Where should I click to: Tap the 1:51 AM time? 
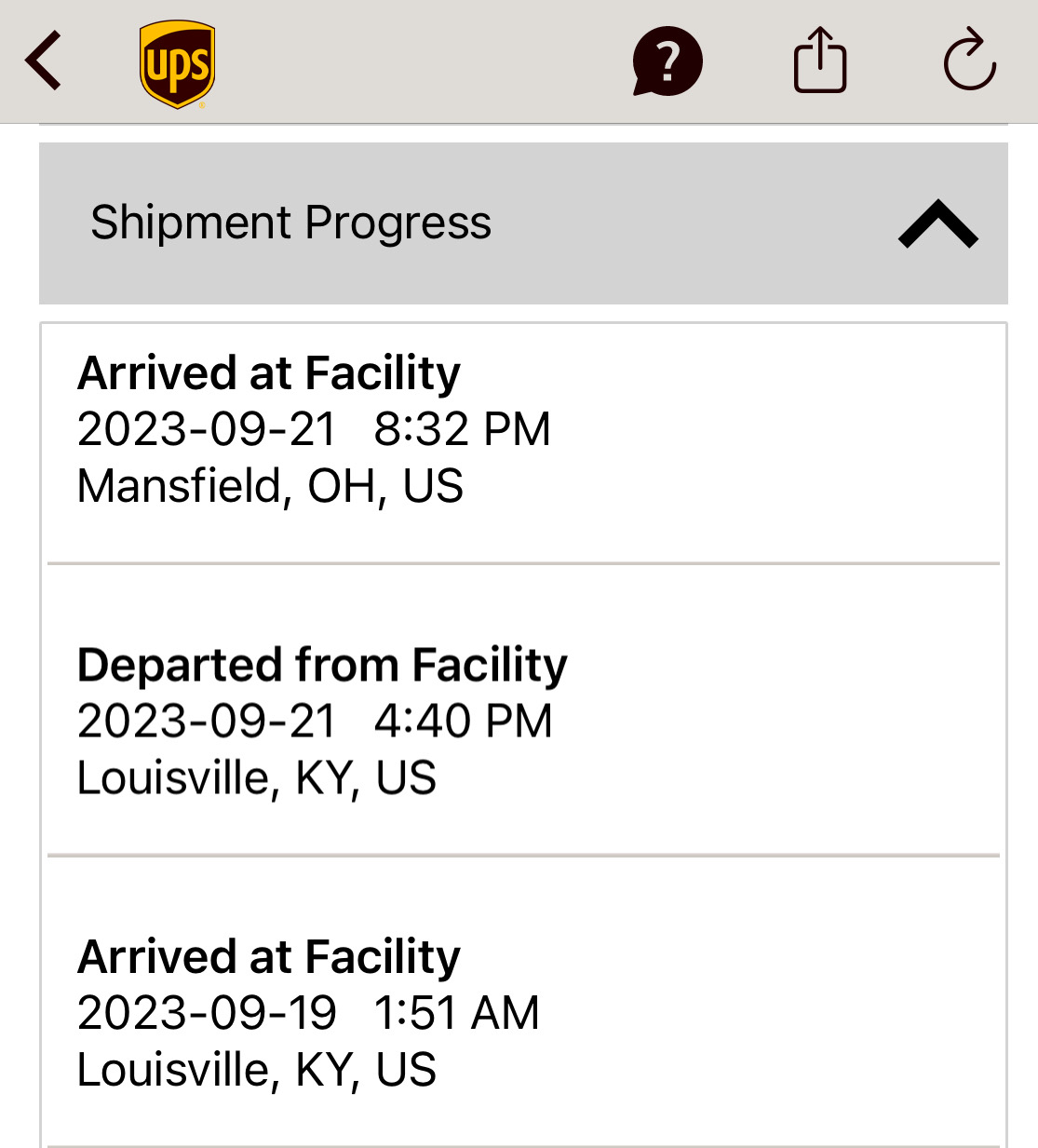pyautogui.click(x=456, y=1013)
